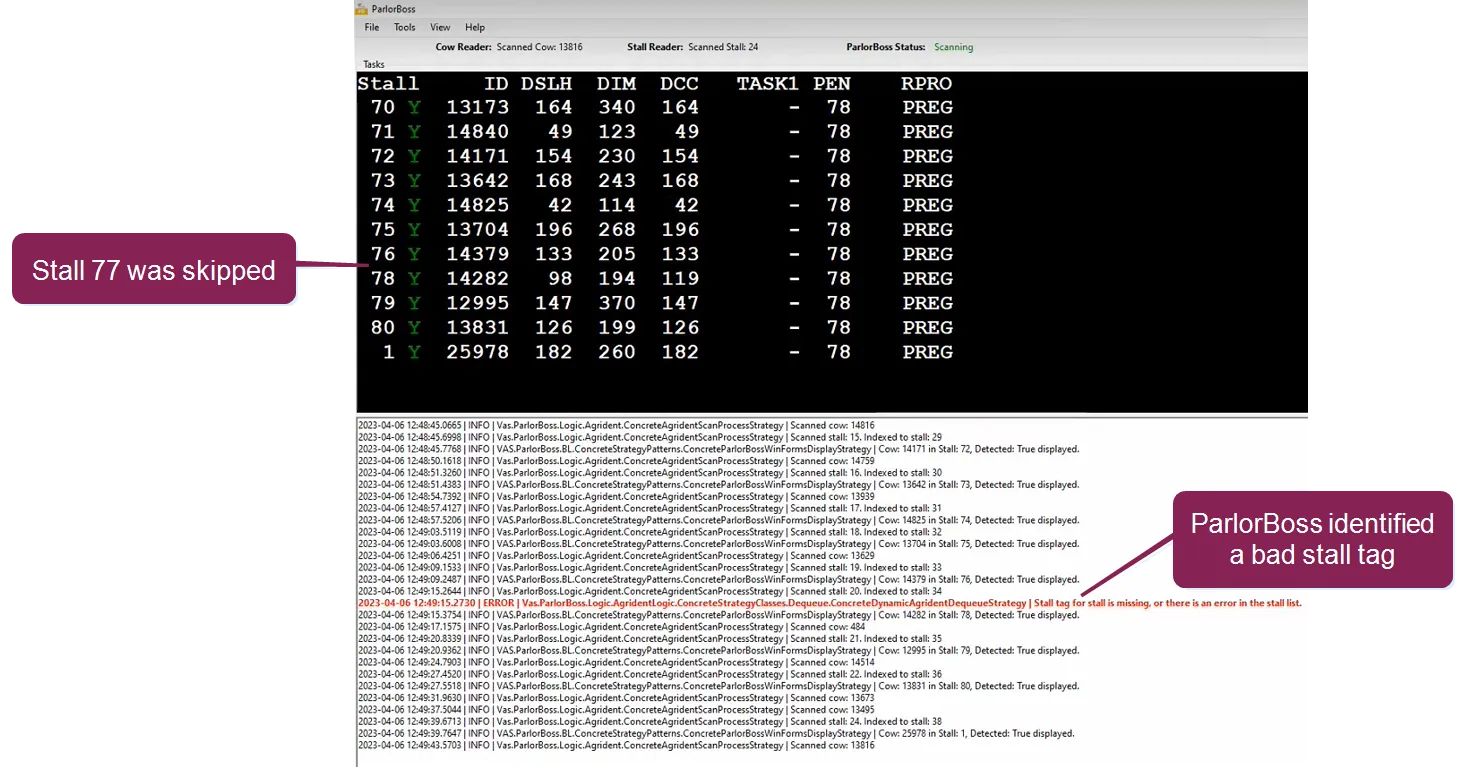Select log line 'Scanned stall: 20. Indexed to stall: 34'
This screenshot has height=767, width=1470.
(650, 592)
